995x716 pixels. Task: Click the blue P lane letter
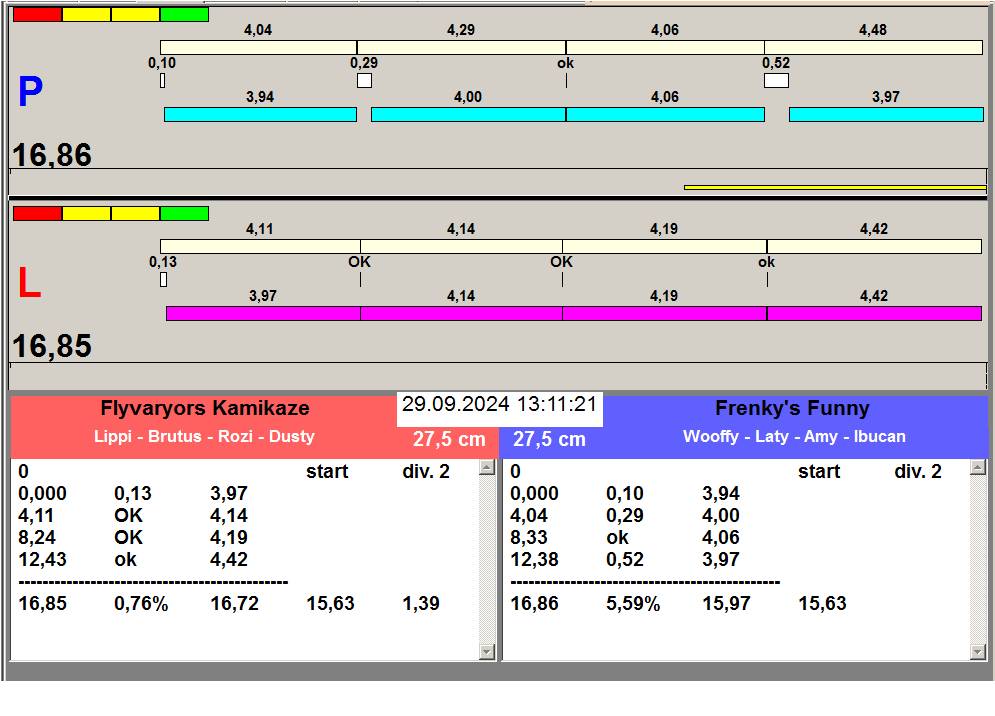pos(30,93)
